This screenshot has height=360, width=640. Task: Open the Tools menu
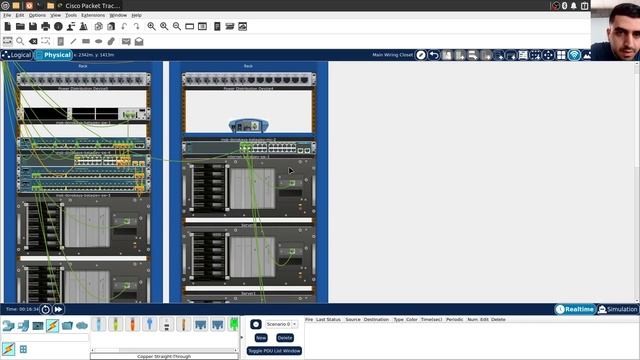pos(71,15)
